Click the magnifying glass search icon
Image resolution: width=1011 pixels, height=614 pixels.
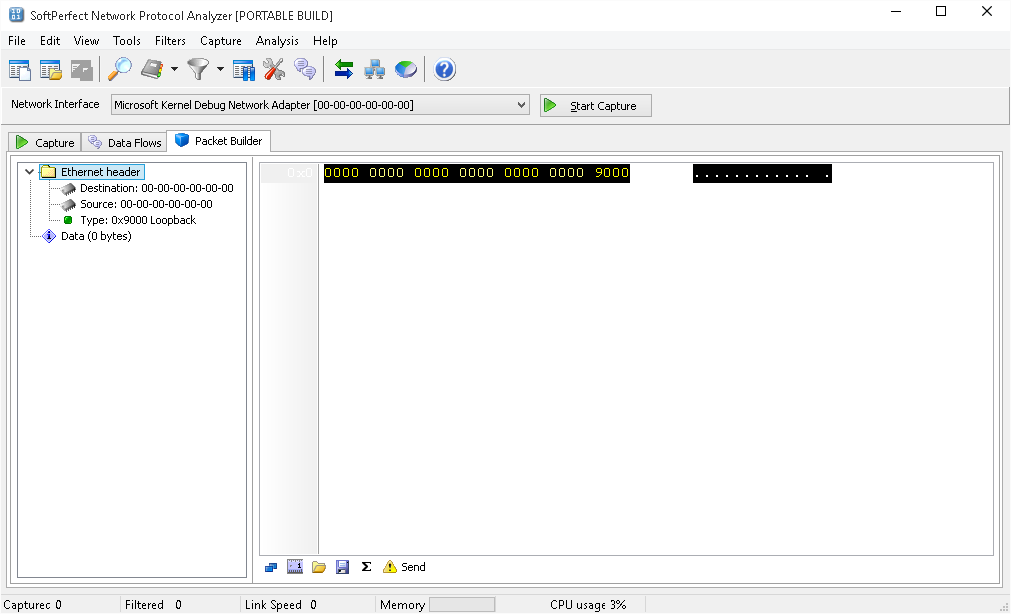pyautogui.click(x=120, y=70)
